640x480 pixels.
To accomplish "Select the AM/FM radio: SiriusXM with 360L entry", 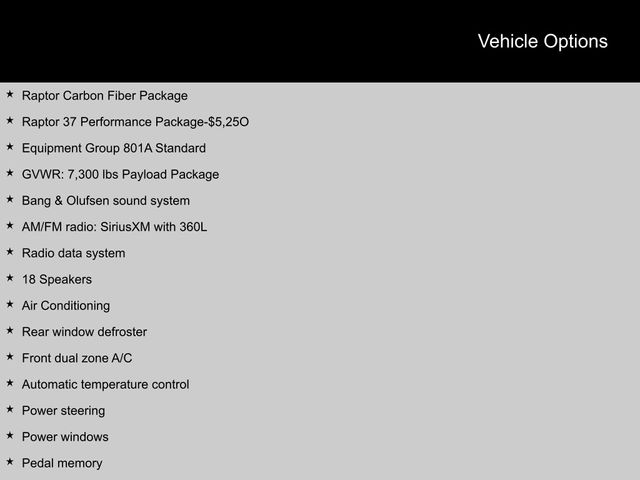I will (114, 227).
